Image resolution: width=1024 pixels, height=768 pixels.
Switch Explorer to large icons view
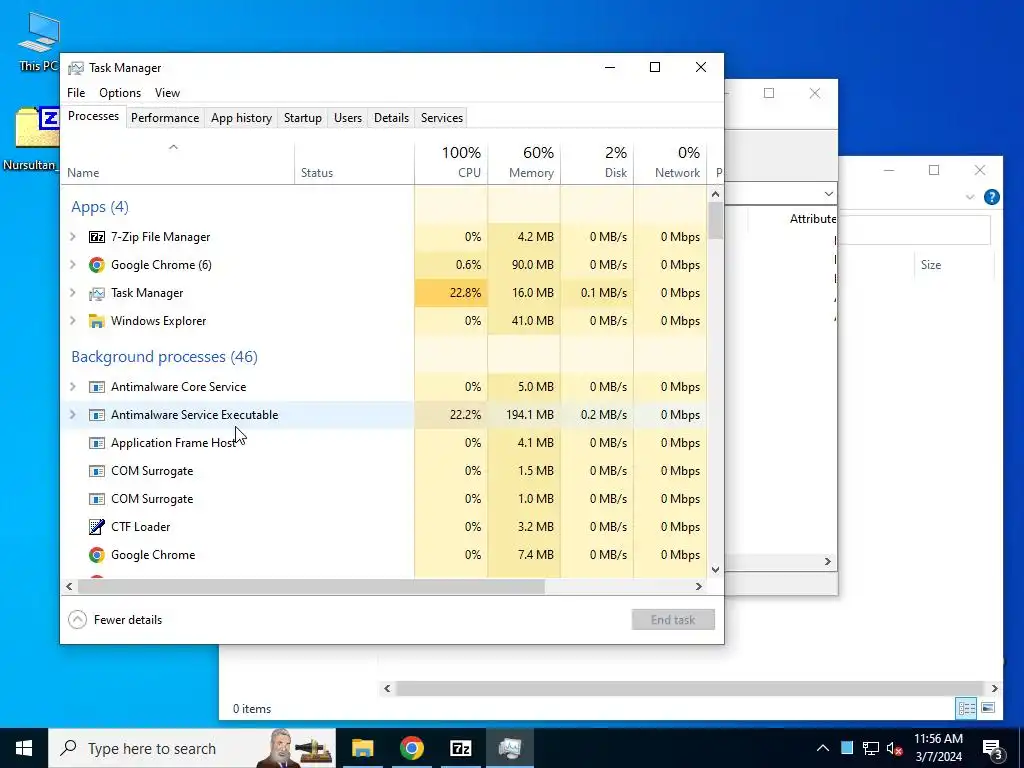click(x=988, y=708)
